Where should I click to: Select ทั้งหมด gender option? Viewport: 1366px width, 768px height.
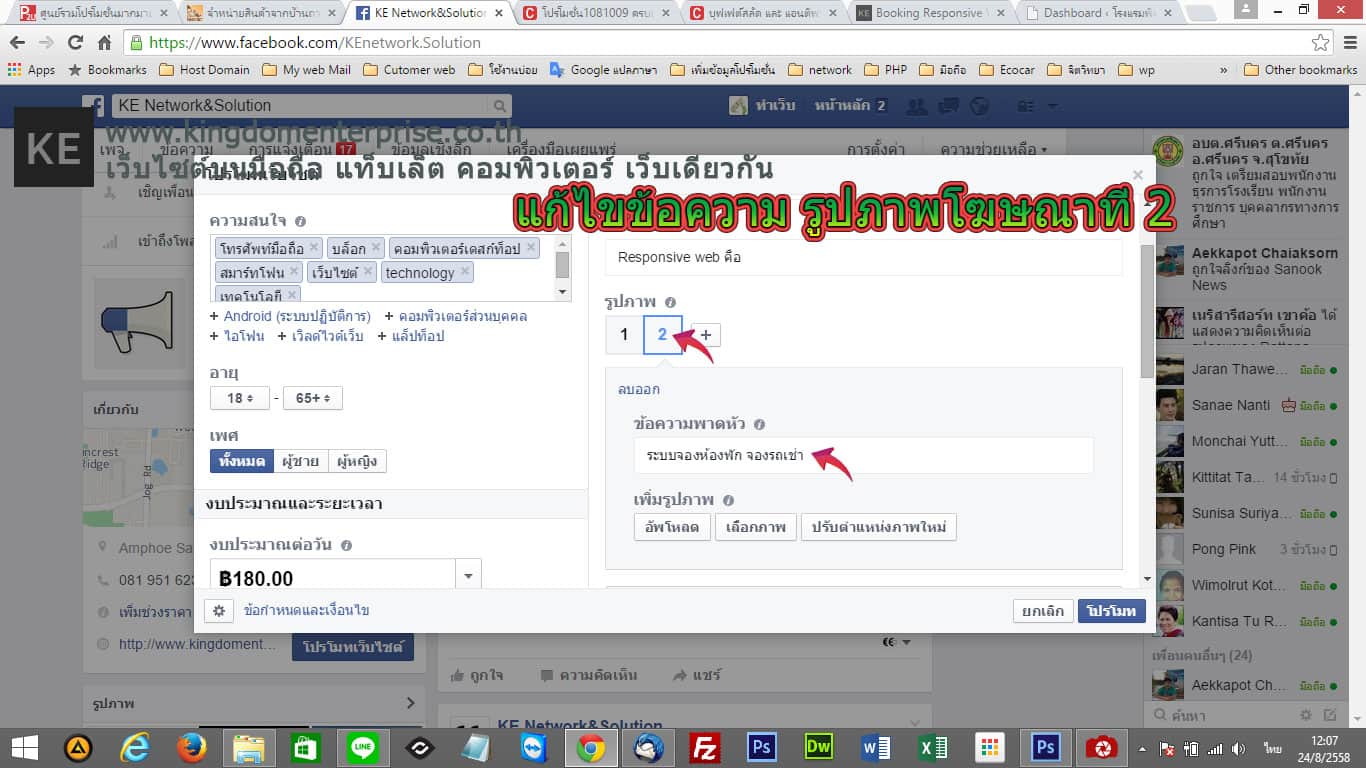click(x=240, y=461)
